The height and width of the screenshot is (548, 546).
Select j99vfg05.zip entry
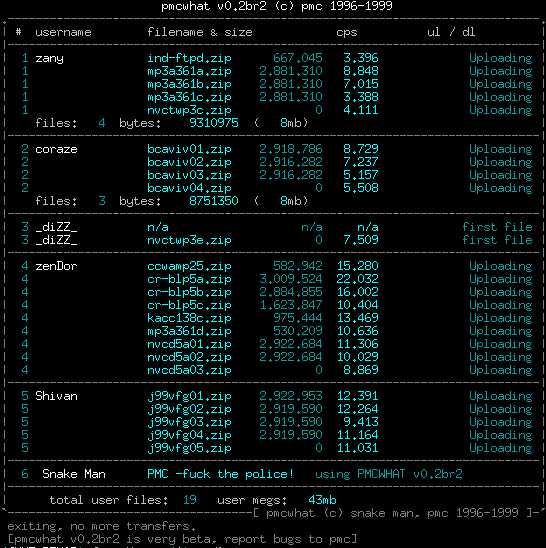pyautogui.click(x=189, y=448)
